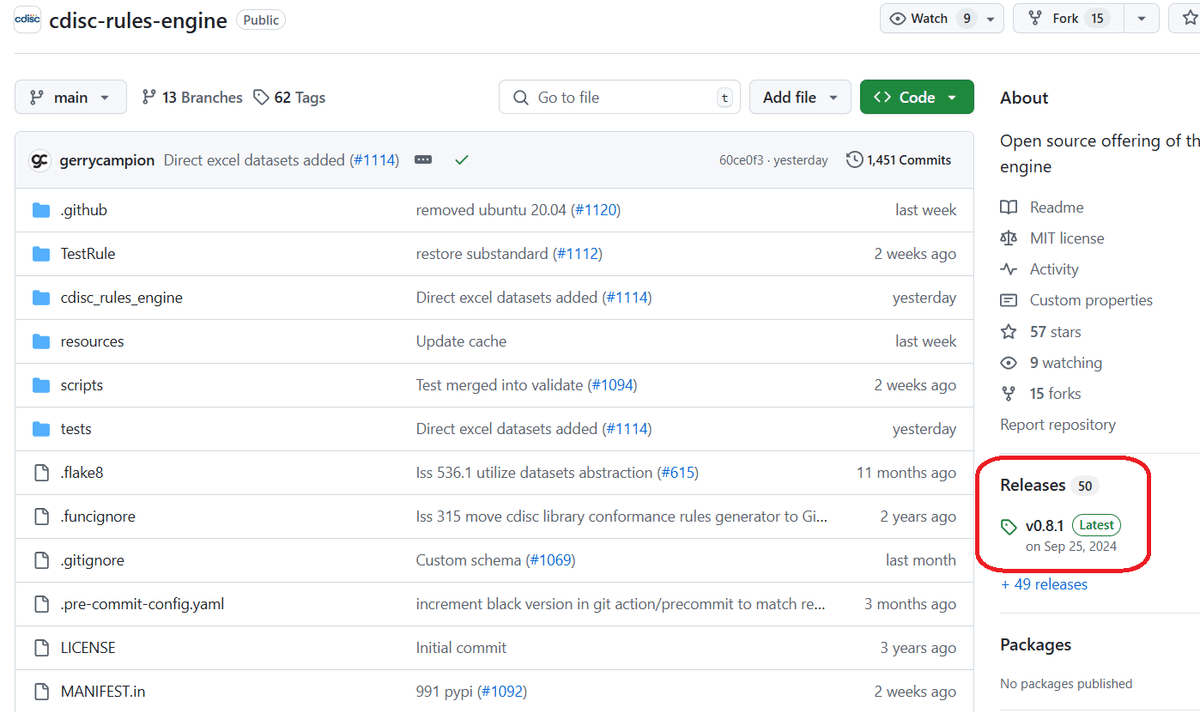Open the MIT license link
Image resolution: width=1200 pixels, height=712 pixels.
[x=1066, y=238]
